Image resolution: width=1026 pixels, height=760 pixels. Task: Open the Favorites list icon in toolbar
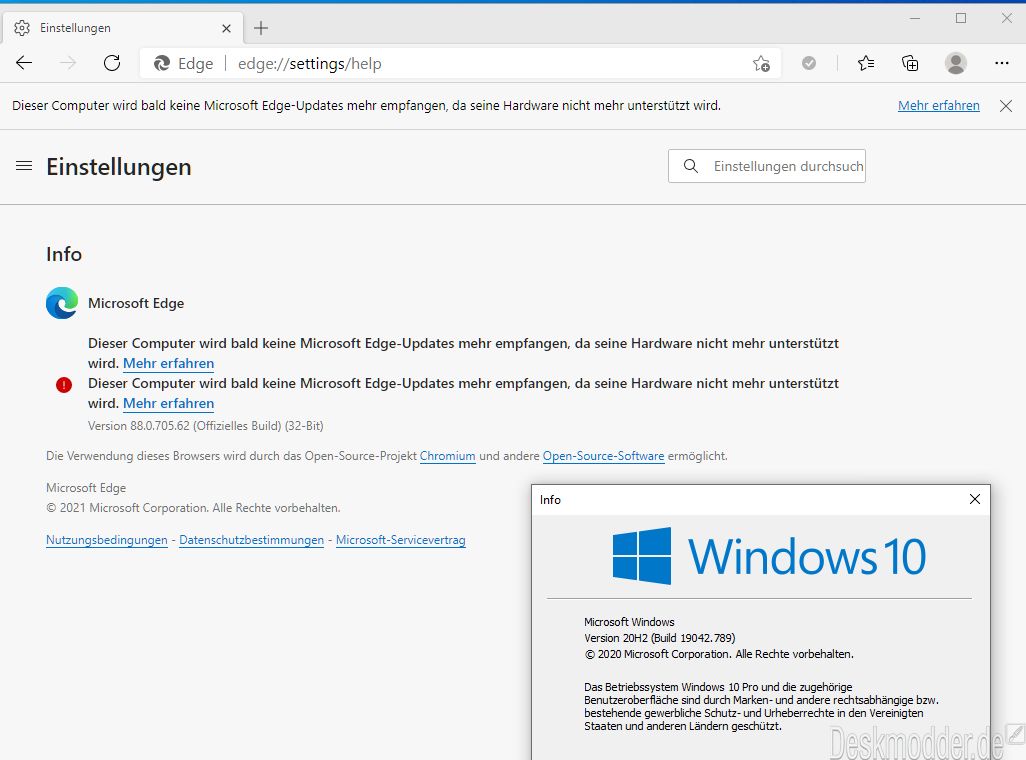(866, 63)
